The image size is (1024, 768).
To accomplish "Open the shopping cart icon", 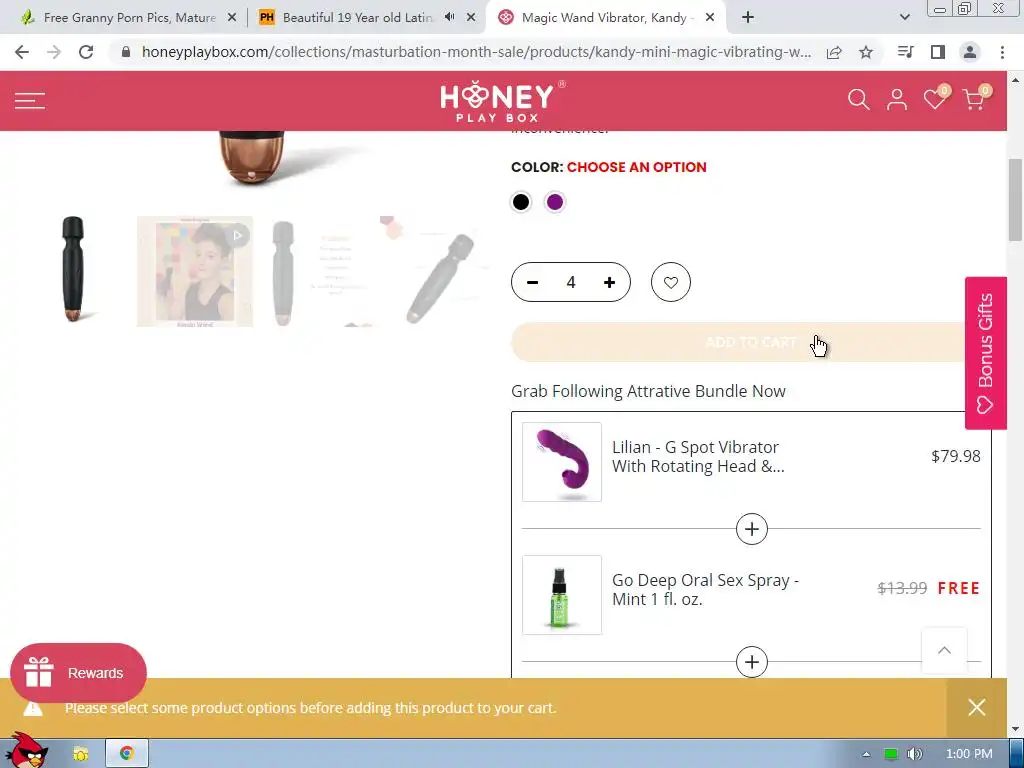I will click(x=975, y=99).
